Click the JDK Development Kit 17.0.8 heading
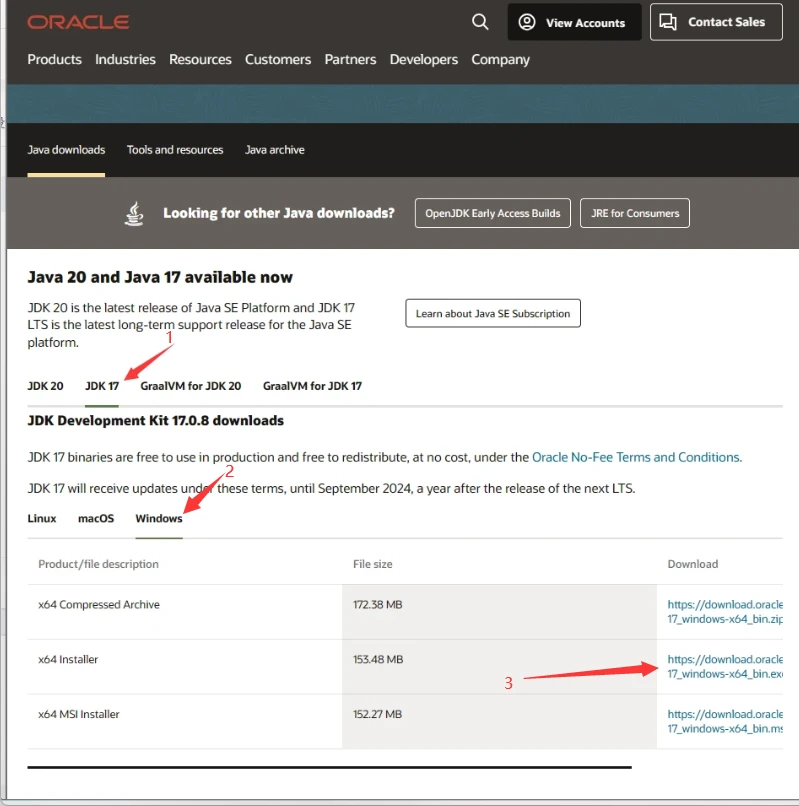Screen dimensions: 799x806 pyautogui.click(x=155, y=421)
